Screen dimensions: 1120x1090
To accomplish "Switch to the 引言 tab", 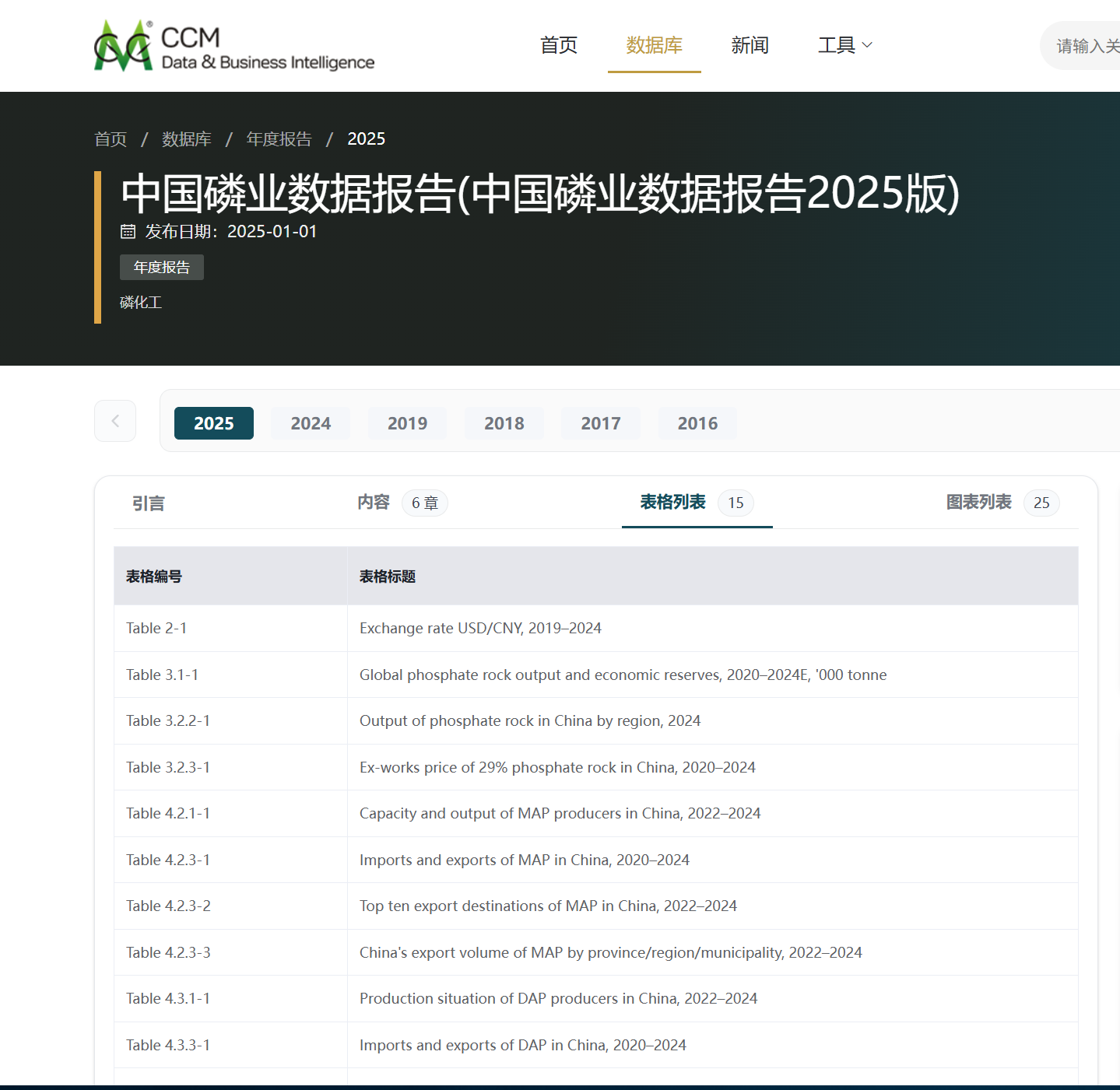I will coord(149,503).
